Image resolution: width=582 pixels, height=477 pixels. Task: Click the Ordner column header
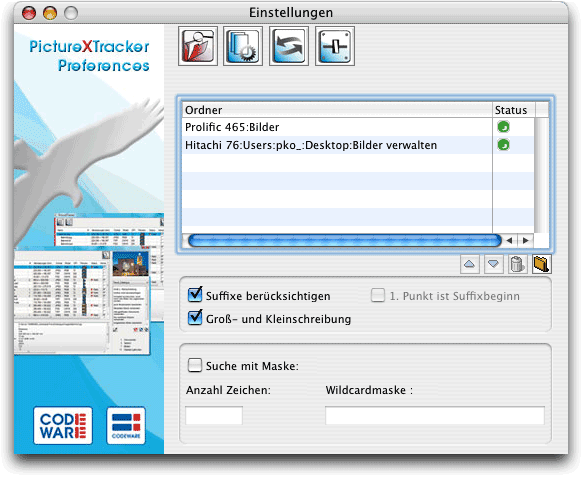pyautogui.click(x=337, y=110)
